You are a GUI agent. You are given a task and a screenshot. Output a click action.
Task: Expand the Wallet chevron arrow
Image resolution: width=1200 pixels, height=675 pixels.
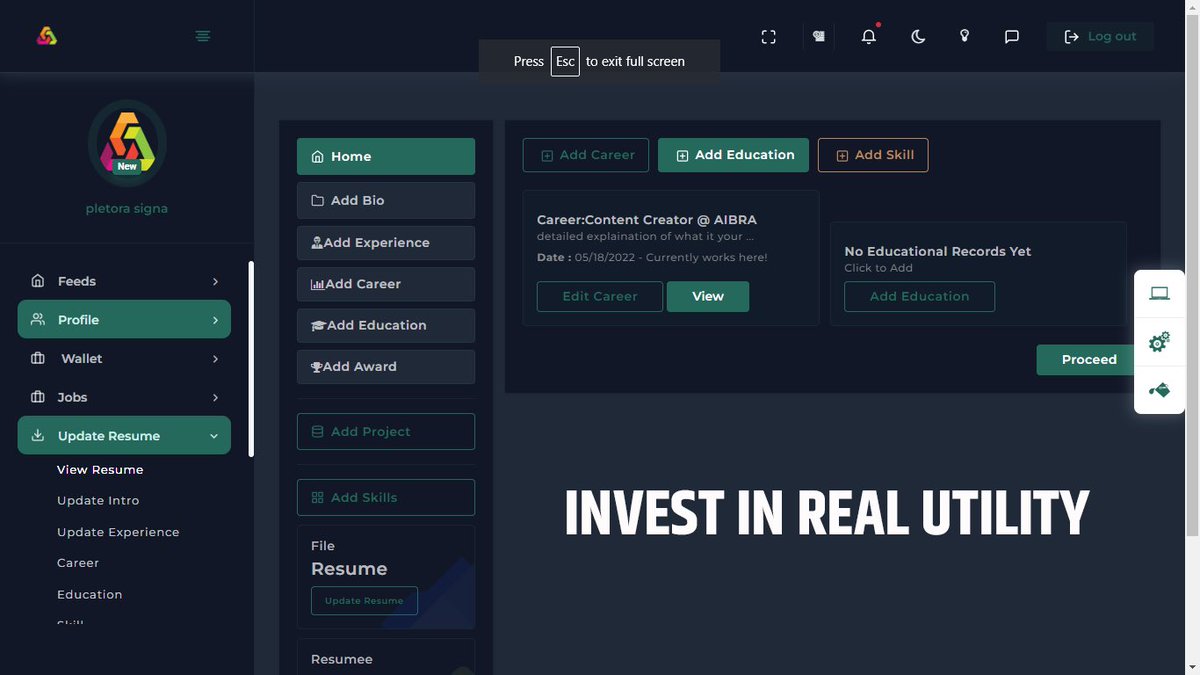215,359
